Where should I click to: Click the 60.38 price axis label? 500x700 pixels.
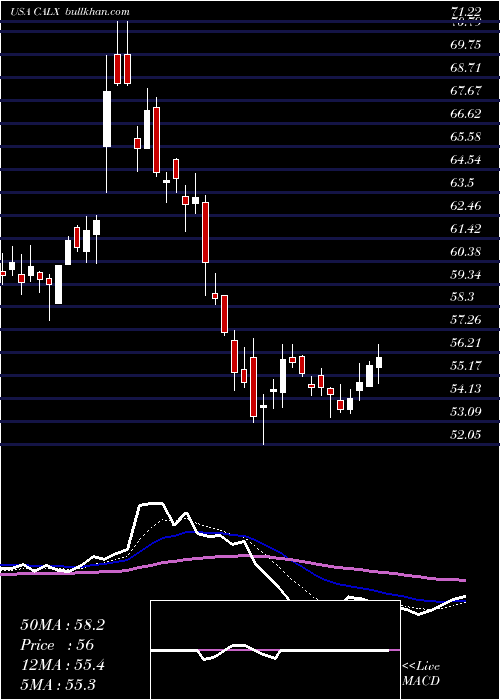coord(466,252)
